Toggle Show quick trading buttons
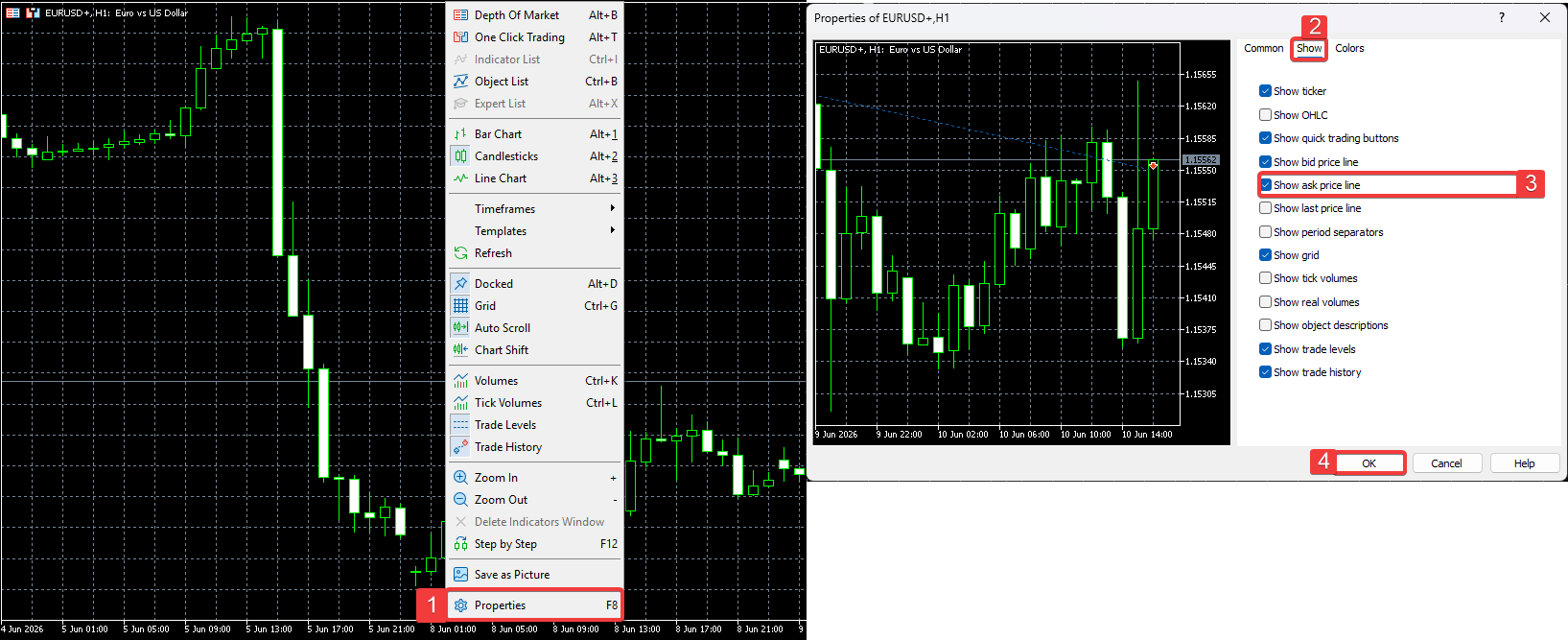The width and height of the screenshot is (1568, 640). pyautogui.click(x=1265, y=138)
